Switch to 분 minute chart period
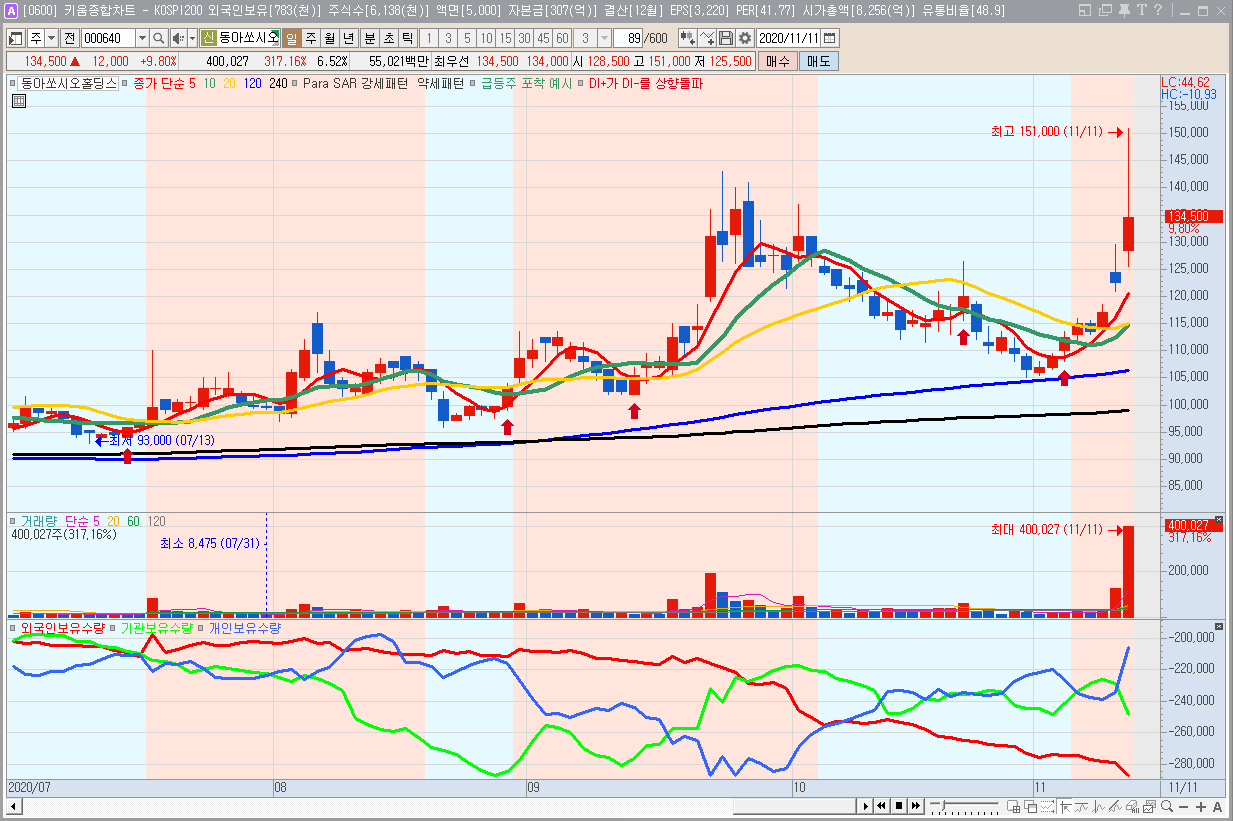This screenshot has height=821, width=1233. click(x=369, y=38)
